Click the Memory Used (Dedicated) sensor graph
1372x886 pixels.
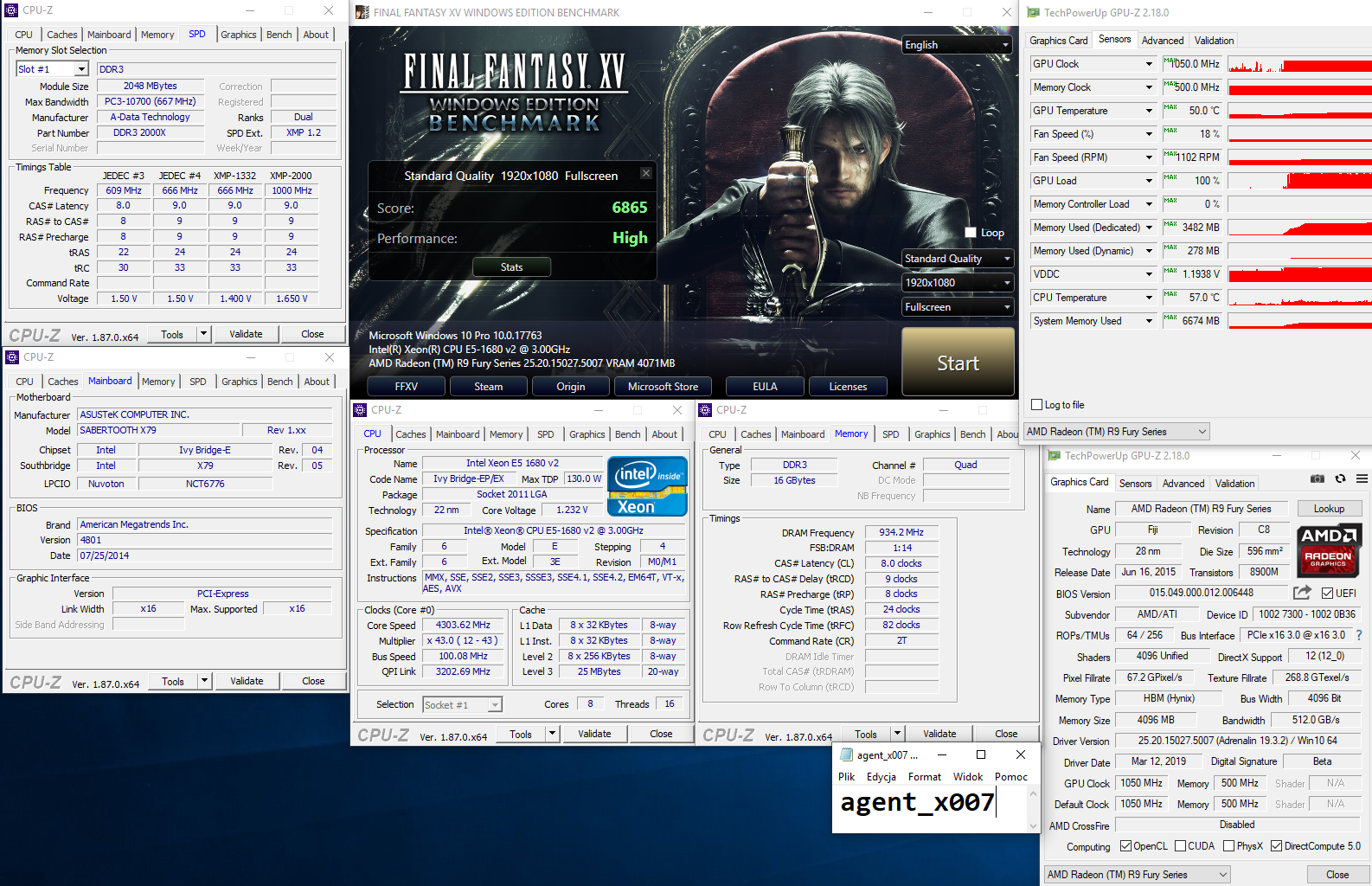point(1299,228)
